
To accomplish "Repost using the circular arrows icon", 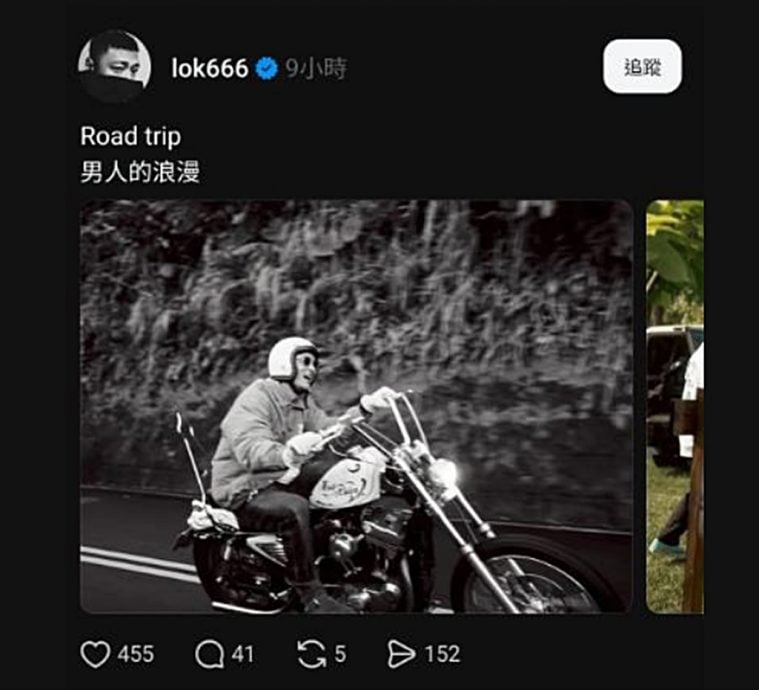I will tap(311, 654).
